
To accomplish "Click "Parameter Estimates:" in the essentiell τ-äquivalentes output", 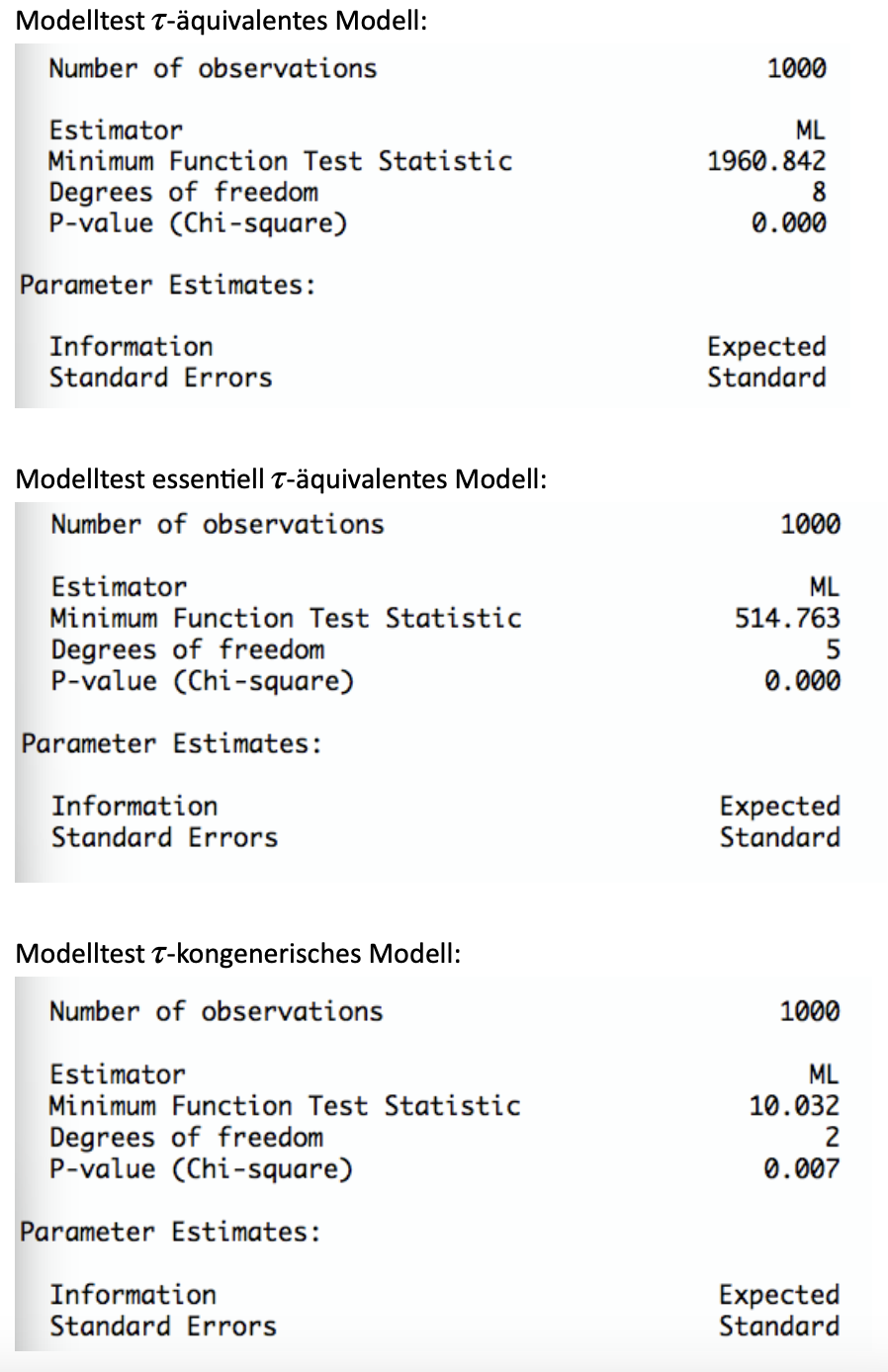I will (172, 743).
